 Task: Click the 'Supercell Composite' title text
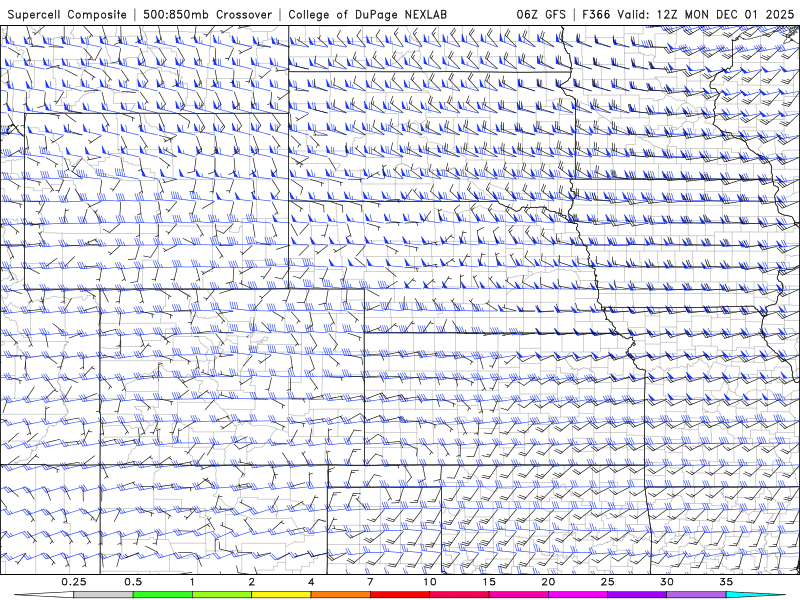pyautogui.click(x=67, y=14)
